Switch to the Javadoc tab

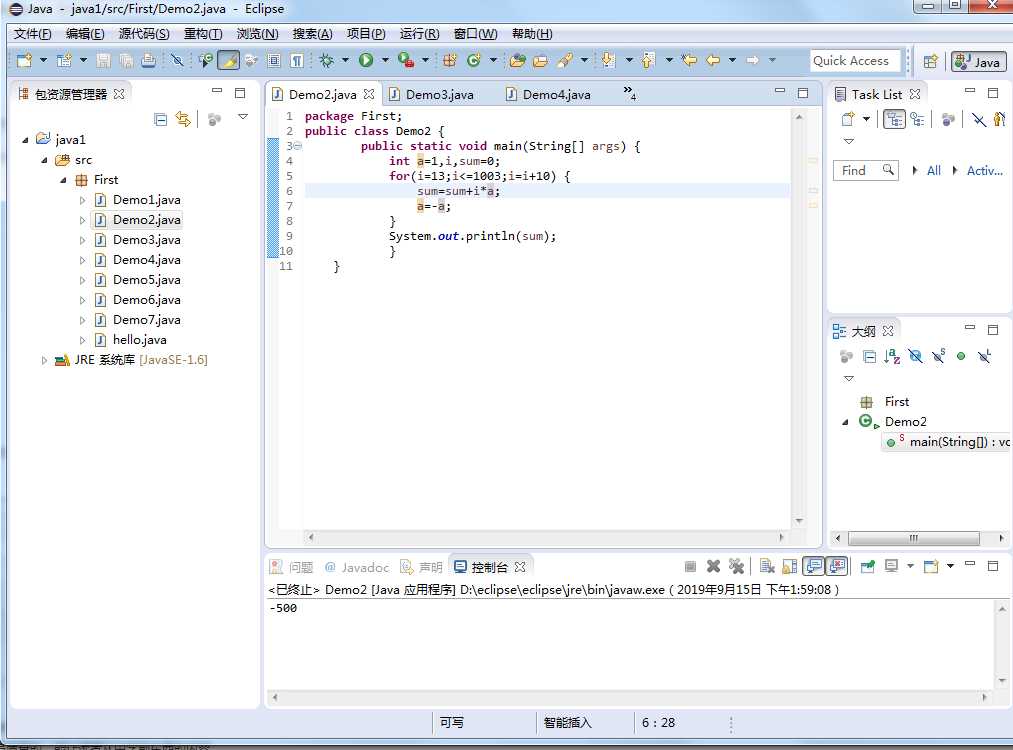(357, 567)
